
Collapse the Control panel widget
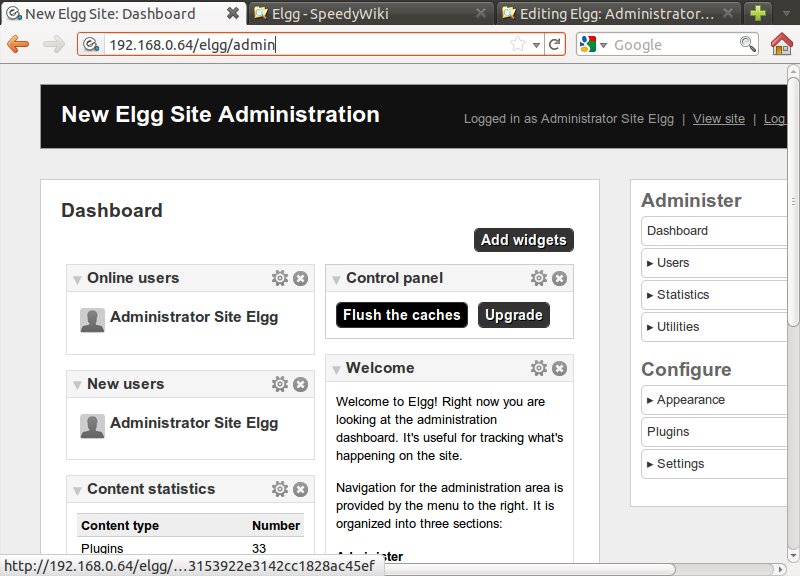pos(336,280)
